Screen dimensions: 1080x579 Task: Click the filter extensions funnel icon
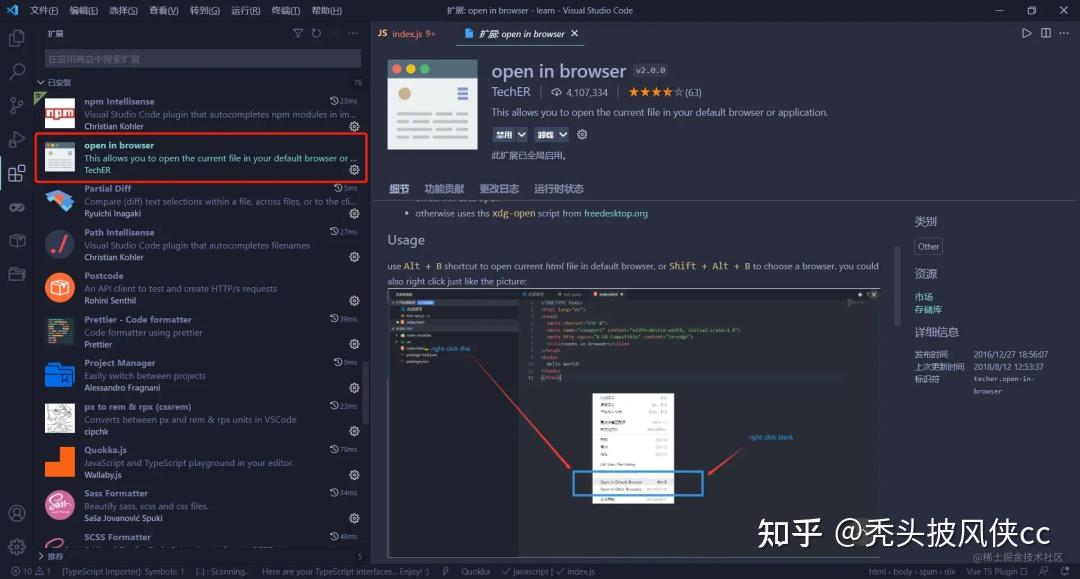coord(298,33)
